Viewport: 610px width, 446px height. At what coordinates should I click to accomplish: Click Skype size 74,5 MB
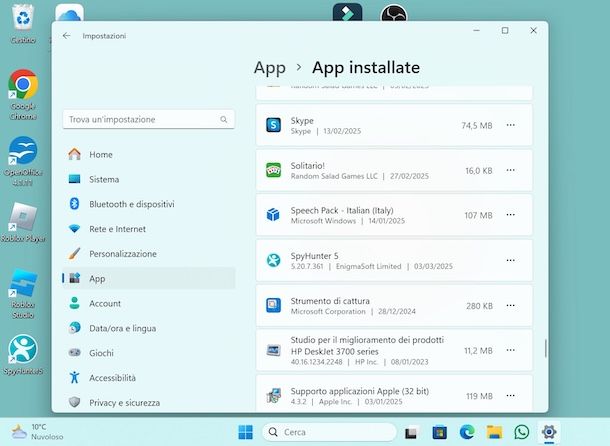pyautogui.click(x=477, y=125)
